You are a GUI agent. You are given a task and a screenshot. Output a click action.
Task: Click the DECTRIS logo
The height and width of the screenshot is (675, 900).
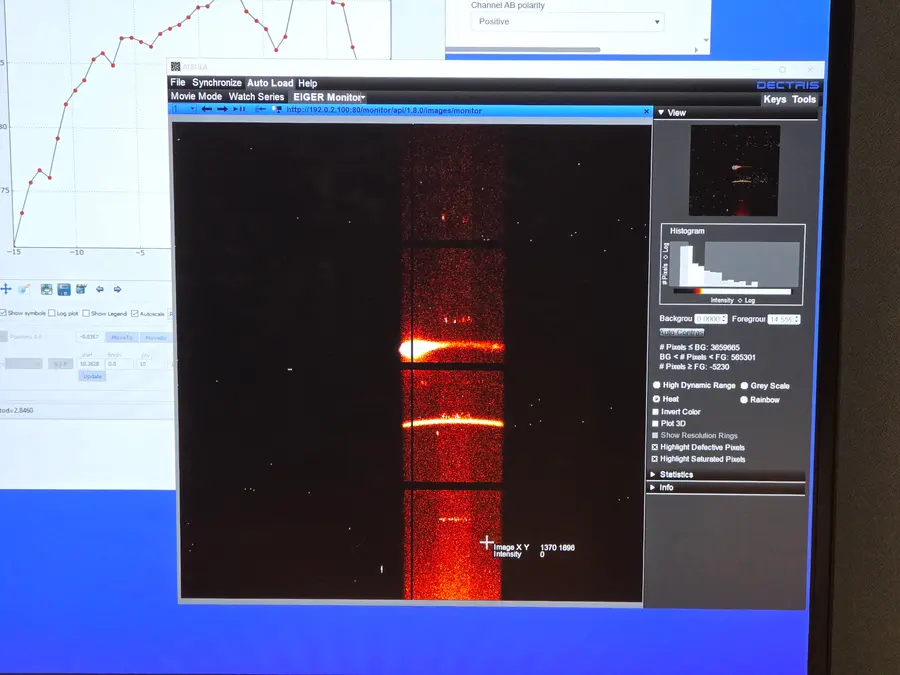(x=788, y=86)
